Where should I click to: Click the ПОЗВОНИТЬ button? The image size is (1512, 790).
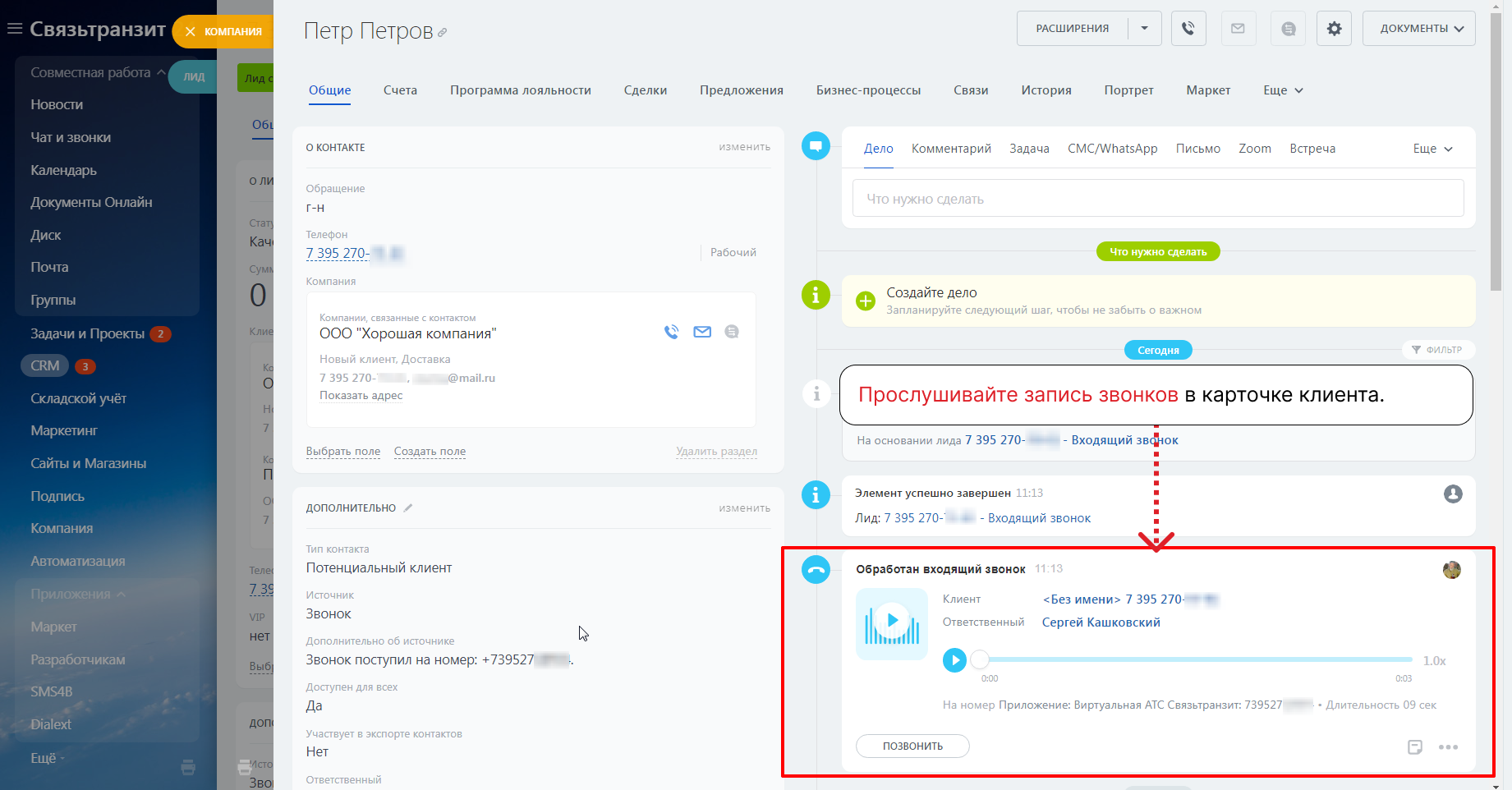pyautogui.click(x=912, y=746)
